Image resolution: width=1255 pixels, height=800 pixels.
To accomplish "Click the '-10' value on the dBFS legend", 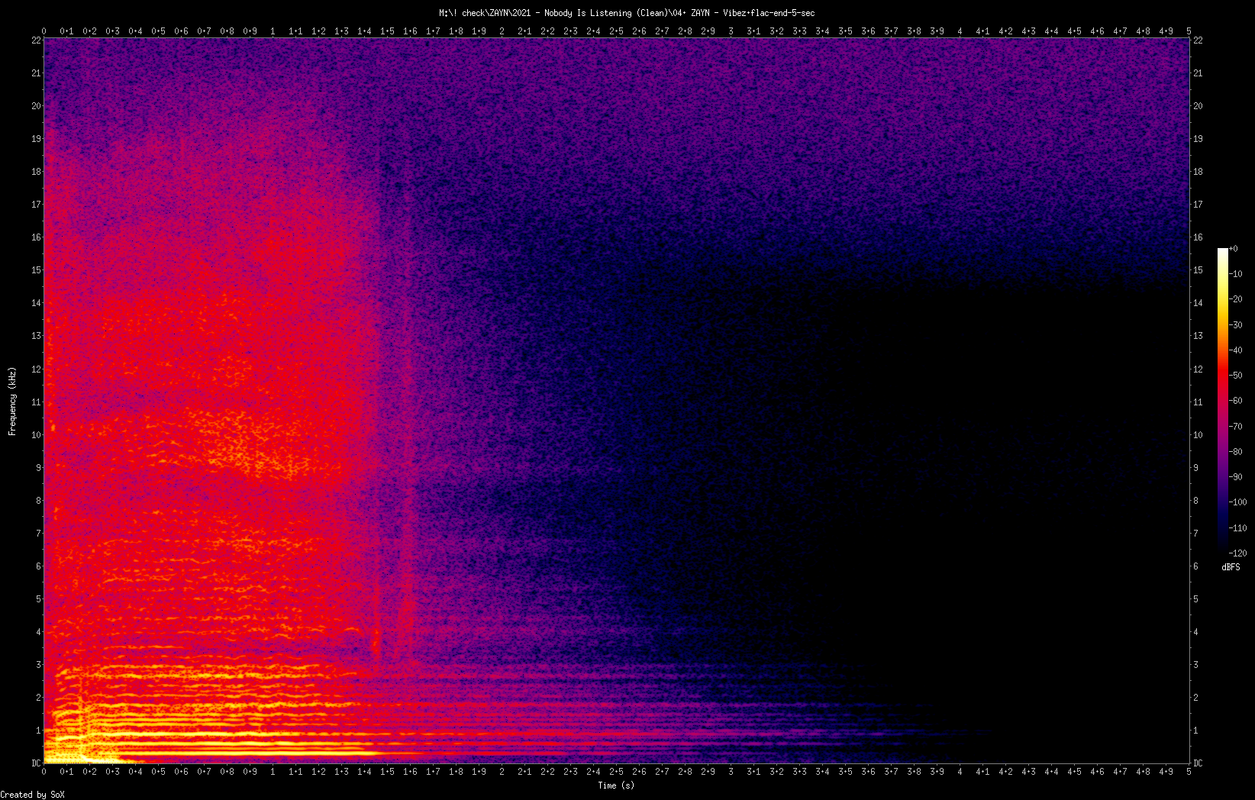I will [x=1235, y=274].
